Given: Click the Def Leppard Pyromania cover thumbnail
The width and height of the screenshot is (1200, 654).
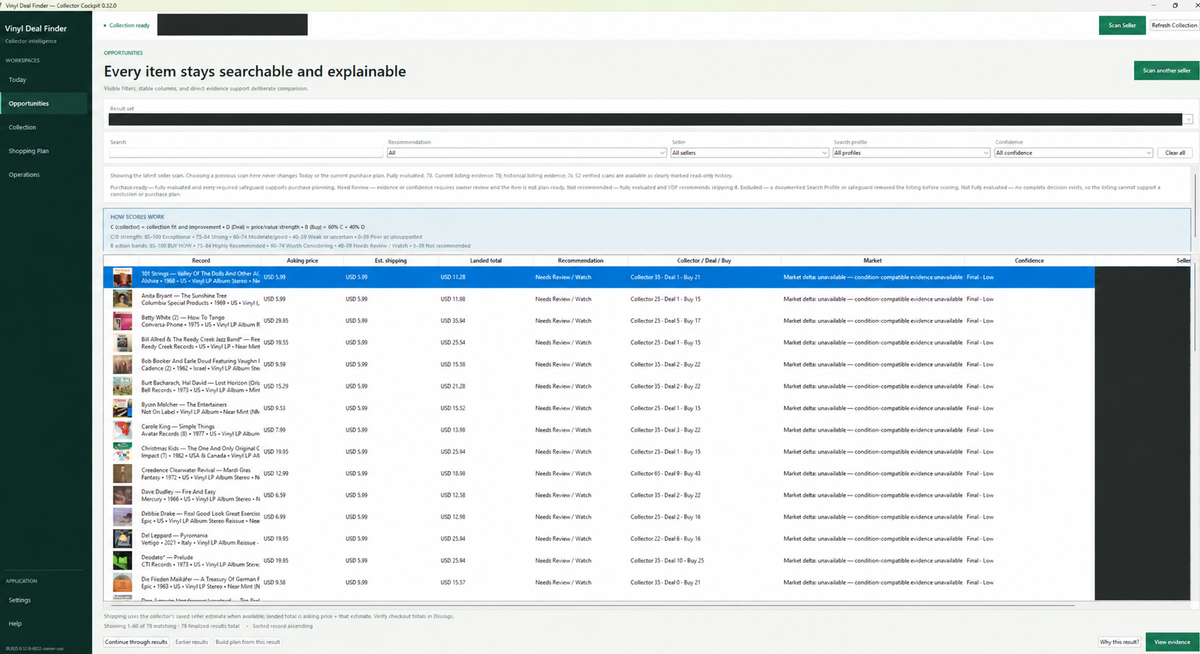Looking at the screenshot, I should [123, 538].
